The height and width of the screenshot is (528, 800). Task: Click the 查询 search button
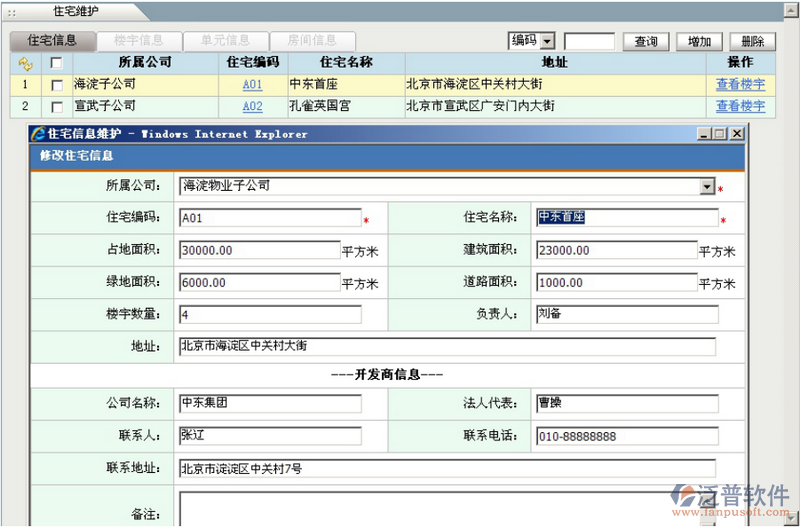click(646, 41)
